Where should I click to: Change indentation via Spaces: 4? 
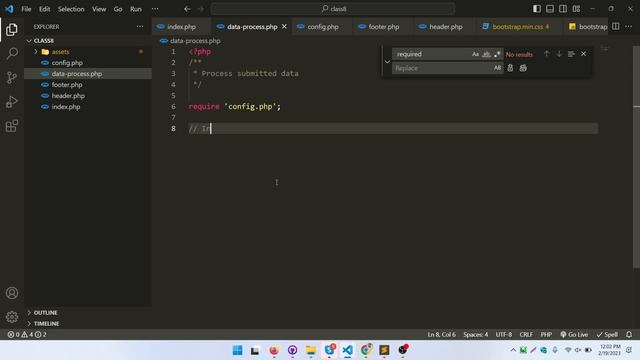click(476, 334)
